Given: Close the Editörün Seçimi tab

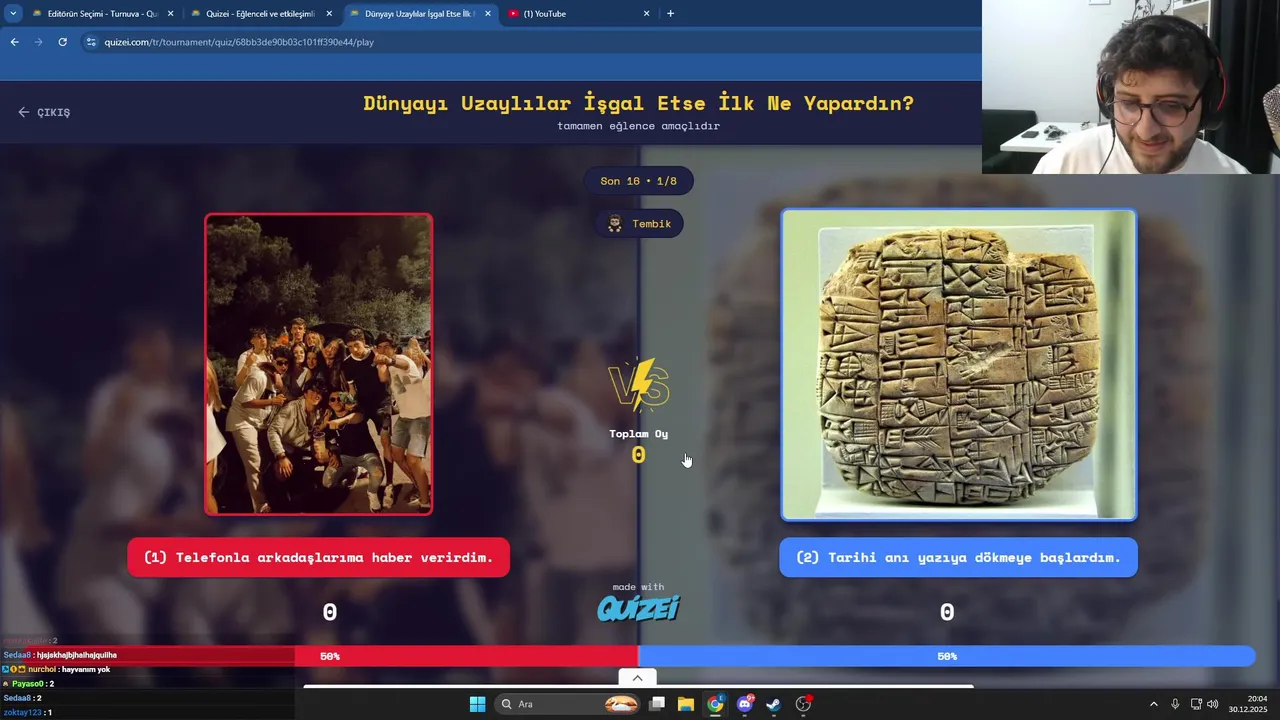Looking at the screenshot, I should pyautogui.click(x=170, y=14).
